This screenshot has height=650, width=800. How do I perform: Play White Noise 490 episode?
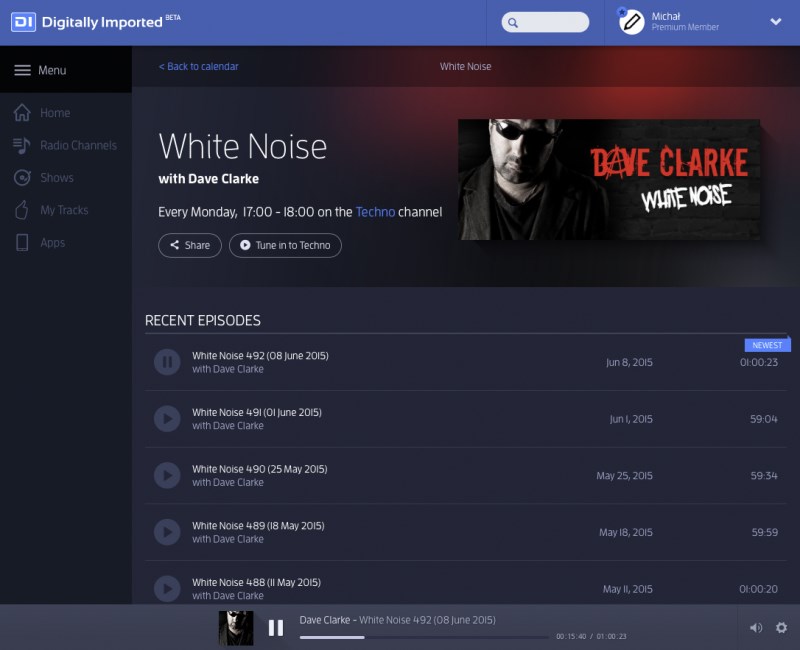pos(167,476)
